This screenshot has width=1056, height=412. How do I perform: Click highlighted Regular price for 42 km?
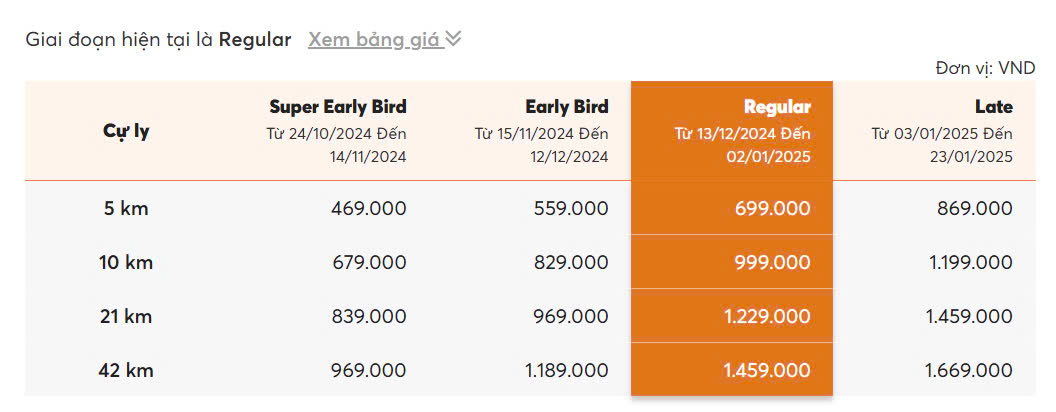click(x=766, y=371)
